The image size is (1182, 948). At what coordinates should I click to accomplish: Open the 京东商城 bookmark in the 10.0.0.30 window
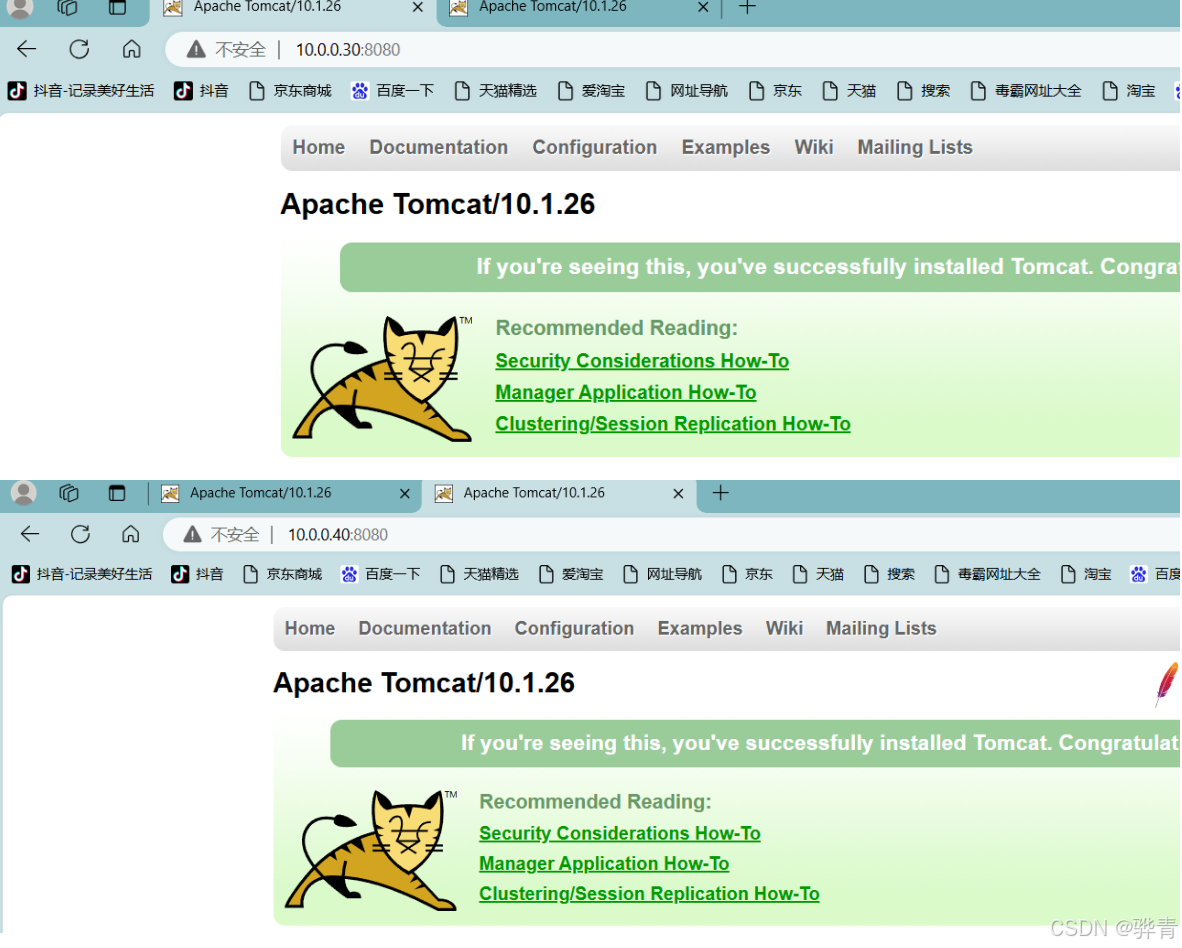point(290,91)
